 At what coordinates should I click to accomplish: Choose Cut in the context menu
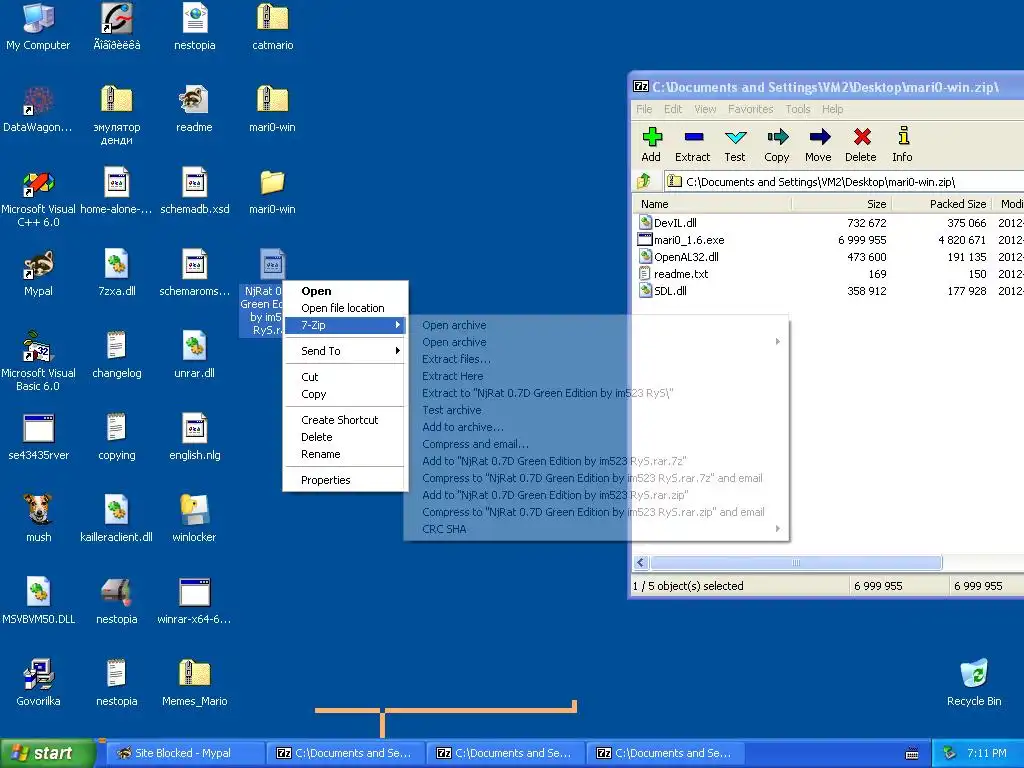[345, 377]
